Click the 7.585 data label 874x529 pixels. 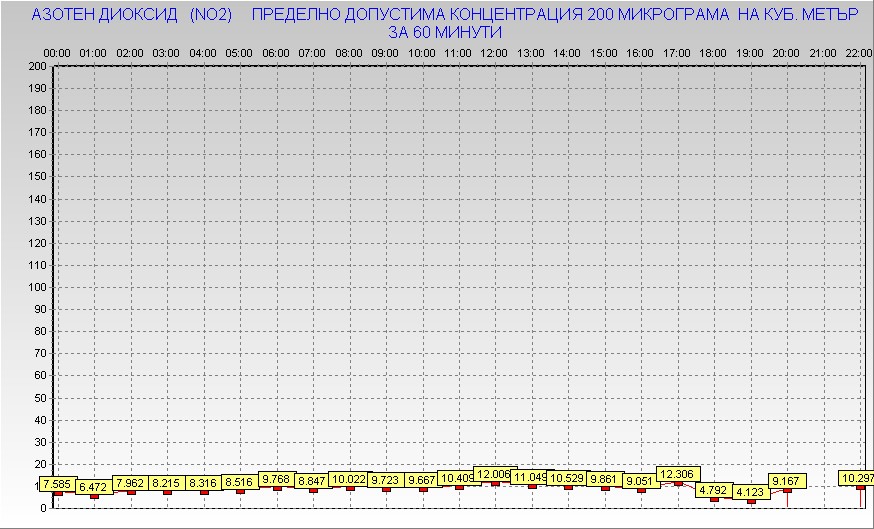pos(57,485)
